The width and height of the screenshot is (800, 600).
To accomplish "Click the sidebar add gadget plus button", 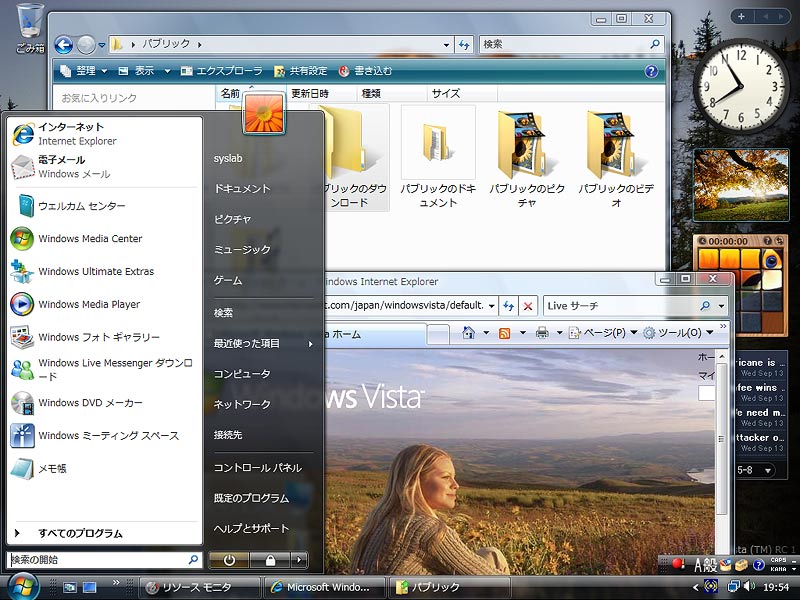I will click(x=741, y=16).
